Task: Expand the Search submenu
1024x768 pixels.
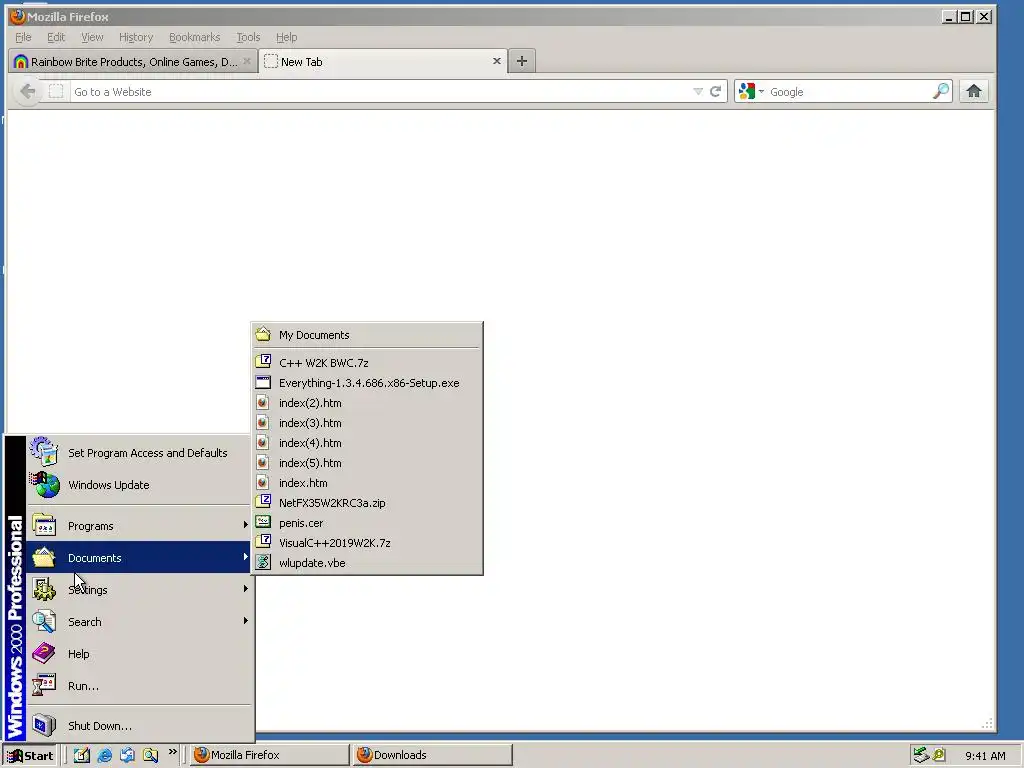Action: pyautogui.click(x=138, y=622)
